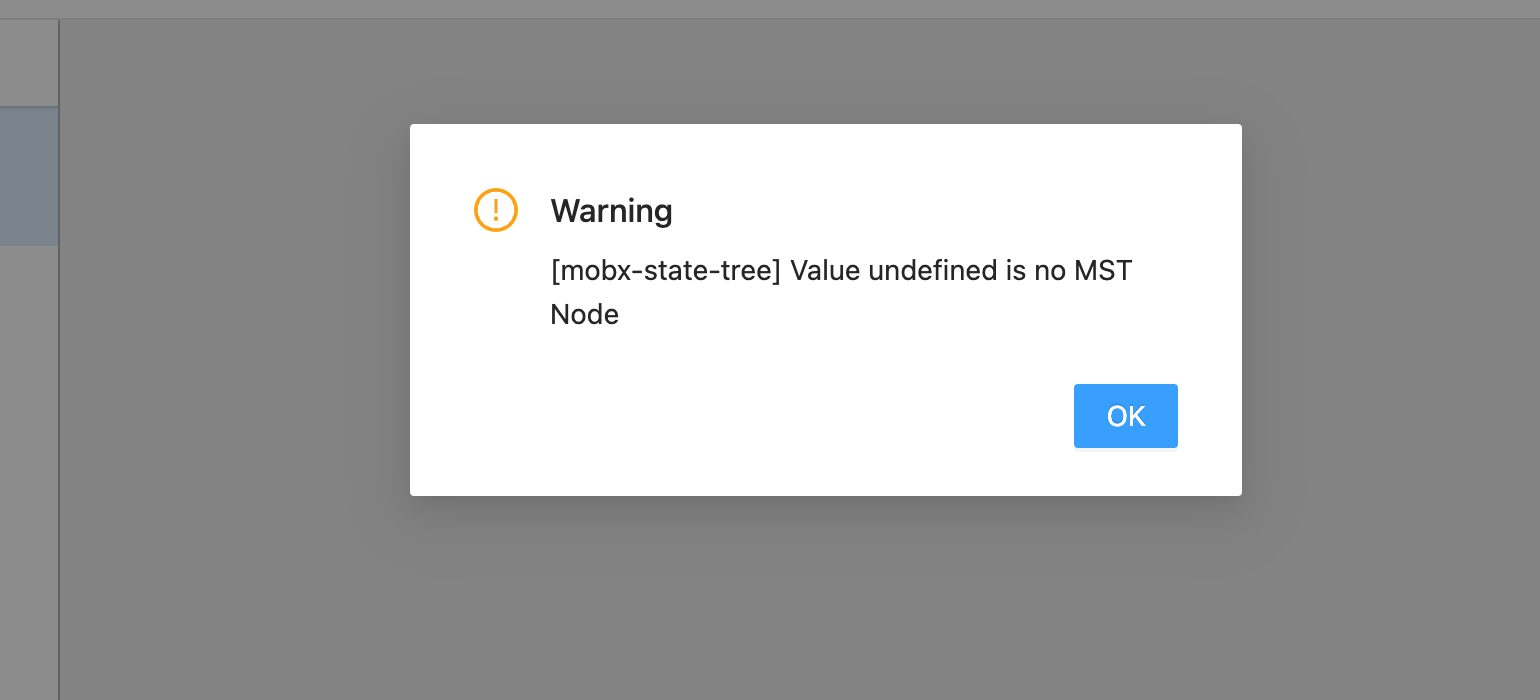Image resolution: width=1540 pixels, height=700 pixels.
Task: Select the highlighted blue-gray sidebar item
Action: point(28,175)
